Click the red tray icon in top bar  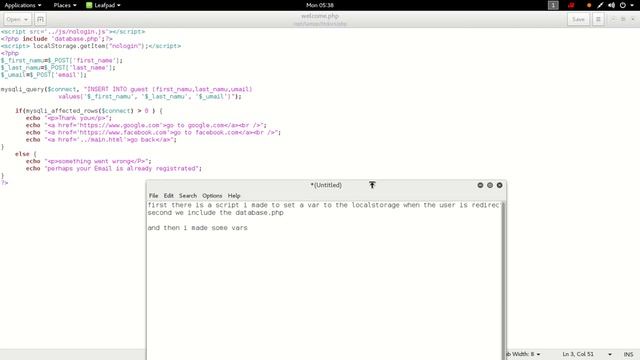(571, 5)
